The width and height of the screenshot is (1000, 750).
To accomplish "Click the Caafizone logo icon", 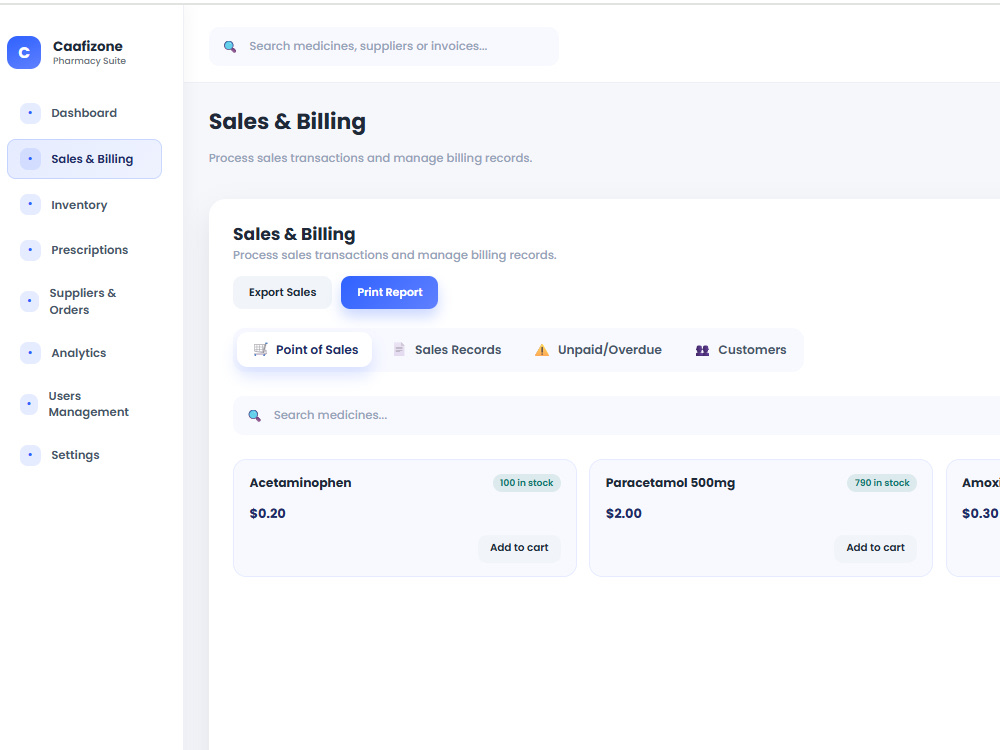I will pyautogui.click(x=24, y=52).
